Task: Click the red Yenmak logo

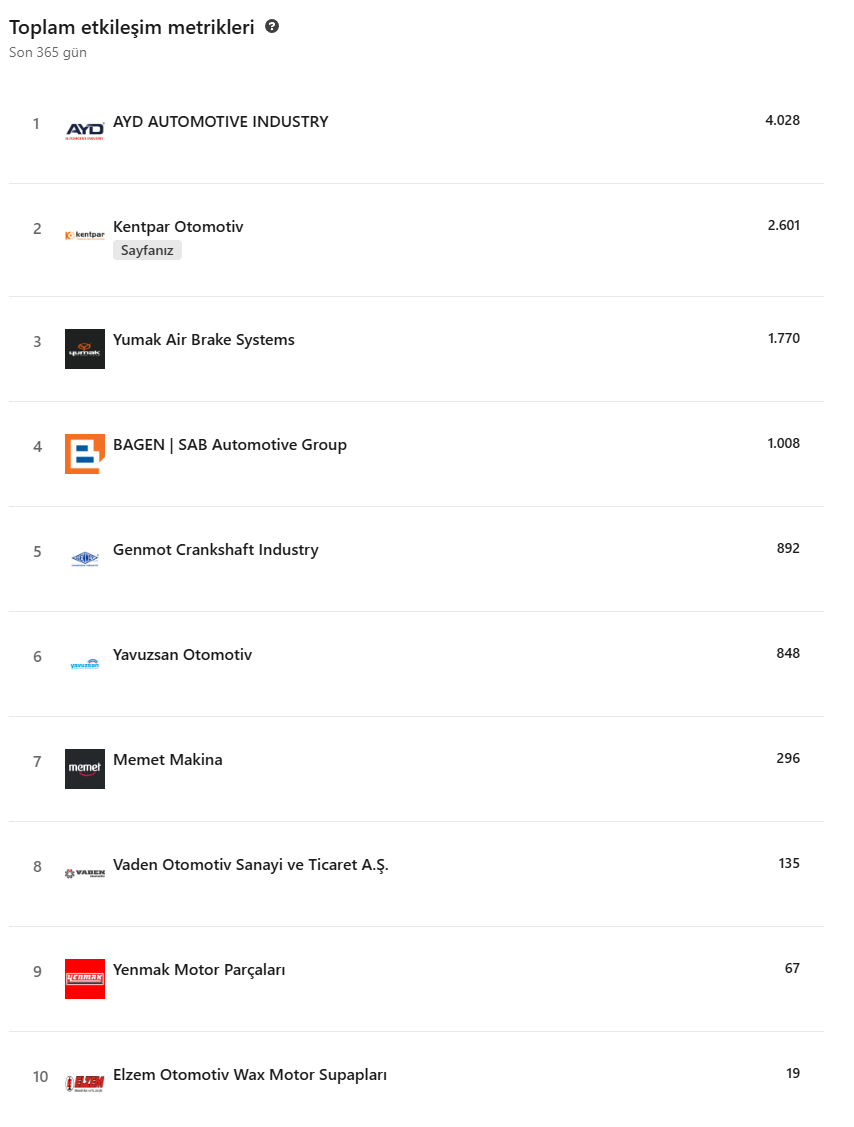Action: point(85,979)
